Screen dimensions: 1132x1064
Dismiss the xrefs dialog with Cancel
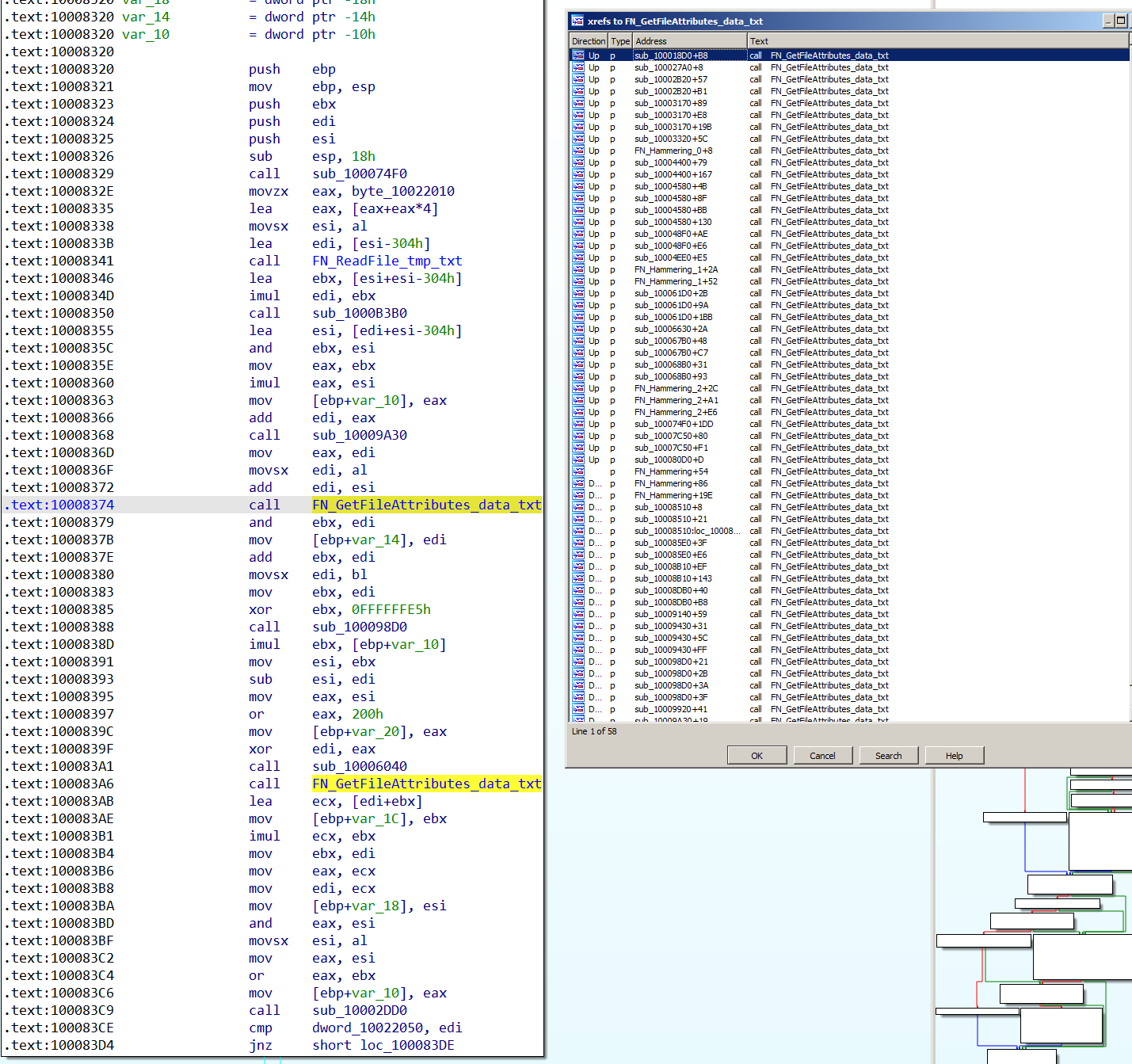point(822,755)
